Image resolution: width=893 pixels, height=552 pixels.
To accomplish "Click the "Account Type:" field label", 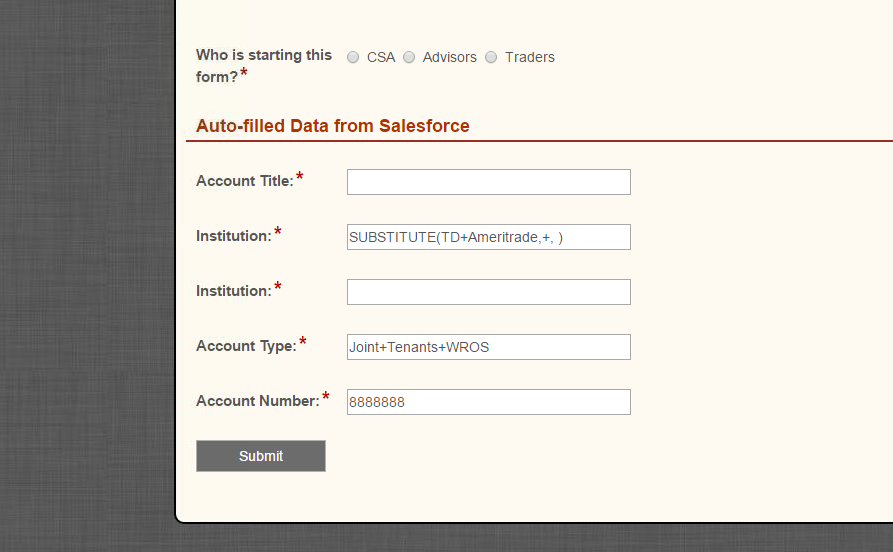I will 246,346.
